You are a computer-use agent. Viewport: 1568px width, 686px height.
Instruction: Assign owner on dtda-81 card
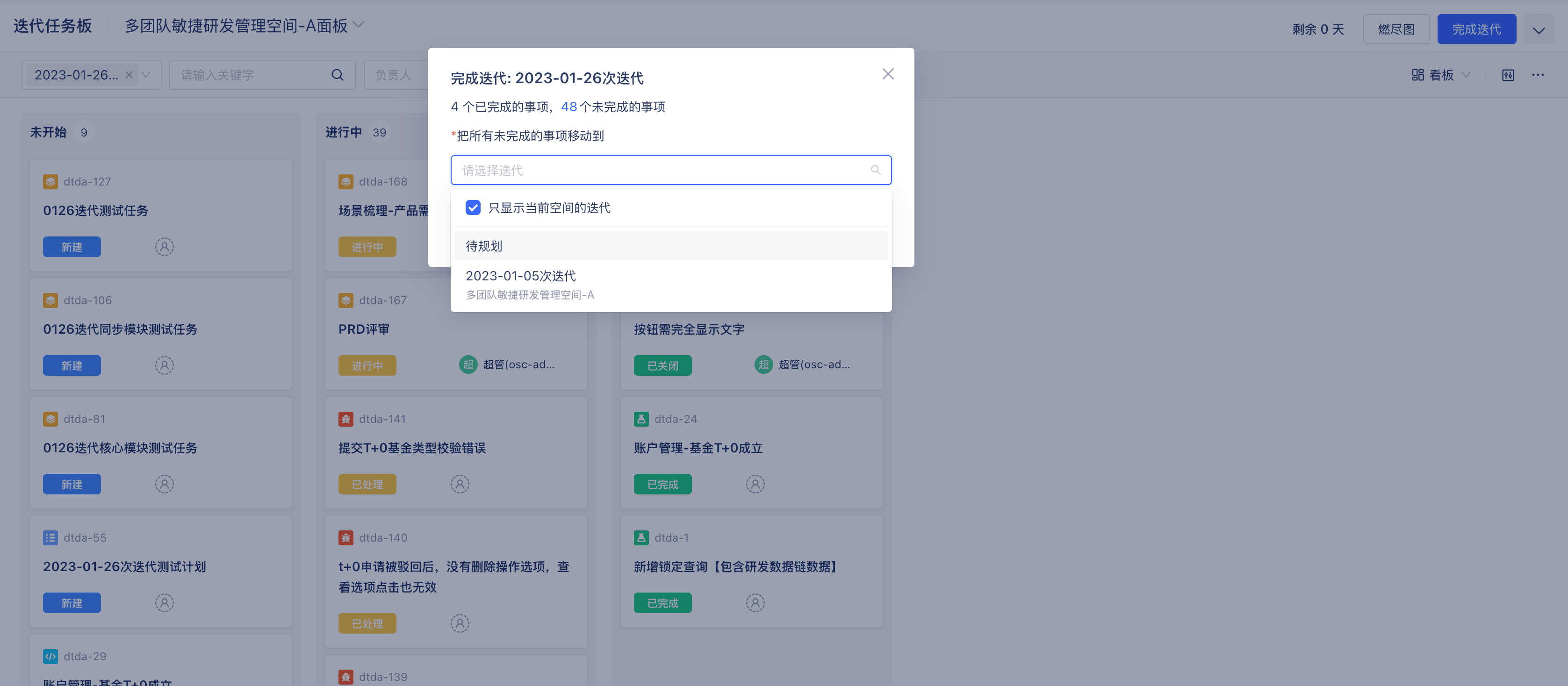[165, 484]
